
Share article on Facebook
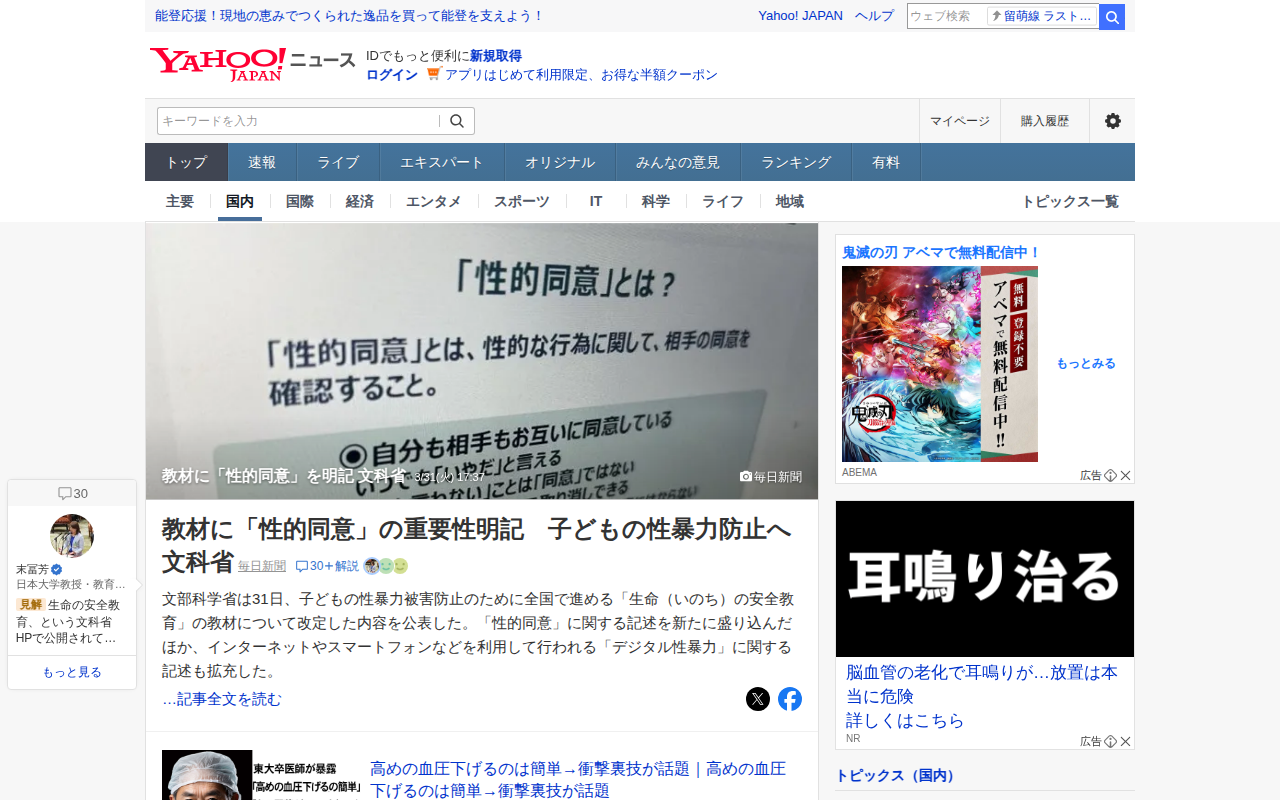(x=790, y=699)
